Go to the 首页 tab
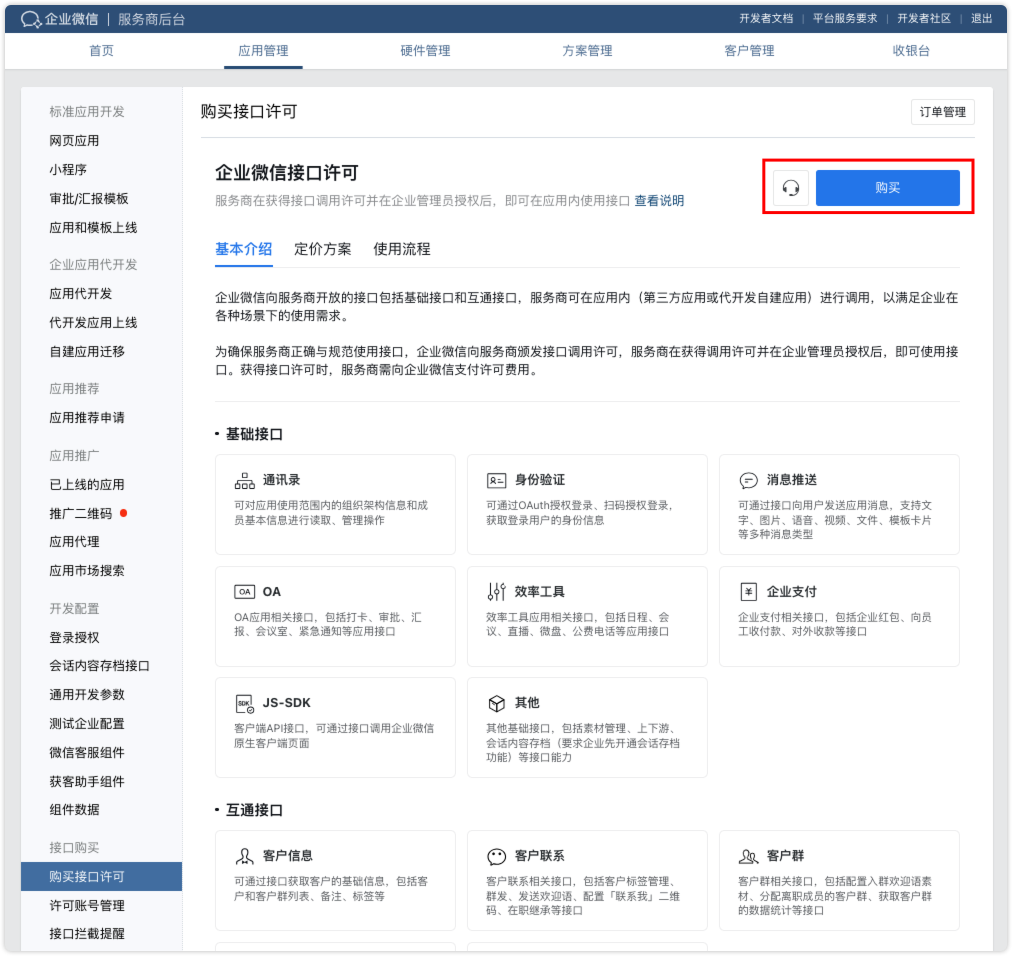Viewport: 1012px width, 956px height. [101, 51]
